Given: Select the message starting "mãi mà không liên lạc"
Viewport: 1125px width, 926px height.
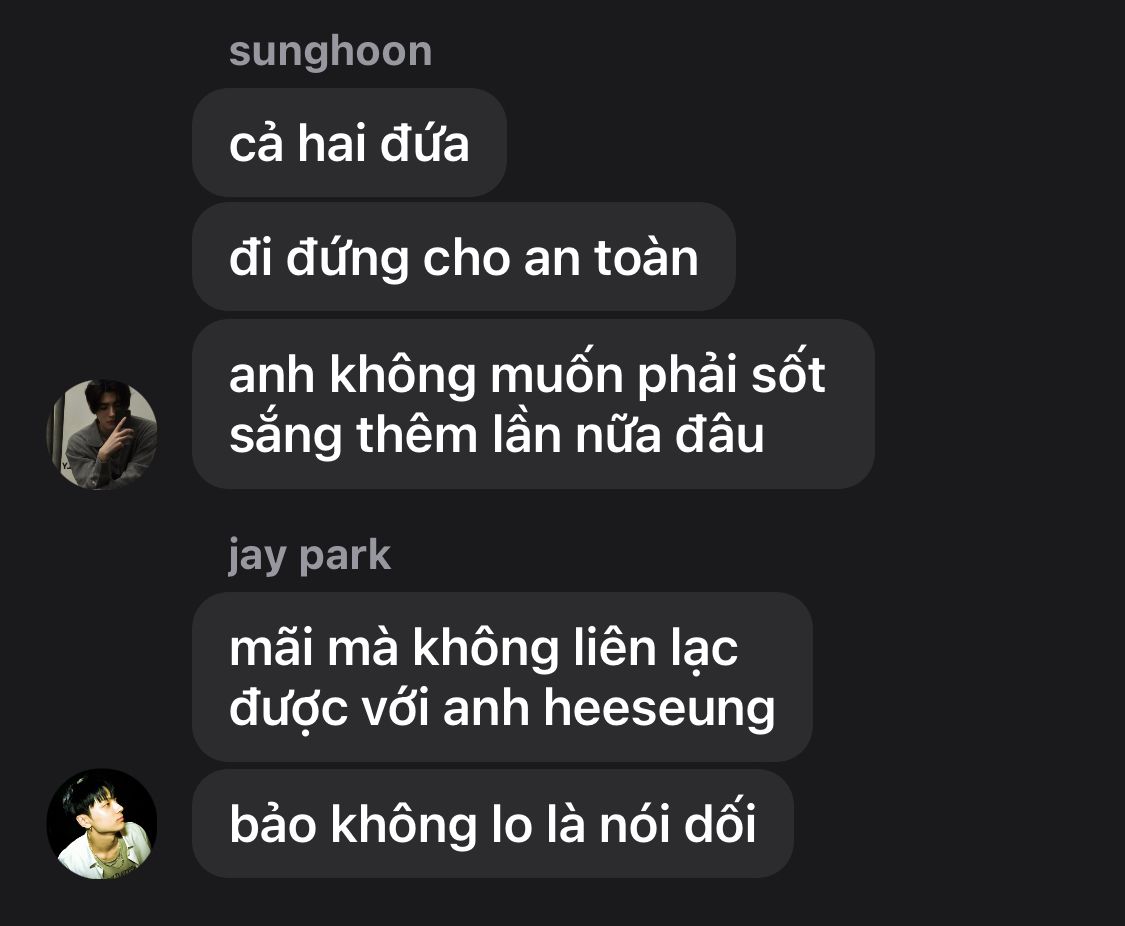Looking at the screenshot, I should [x=502, y=677].
